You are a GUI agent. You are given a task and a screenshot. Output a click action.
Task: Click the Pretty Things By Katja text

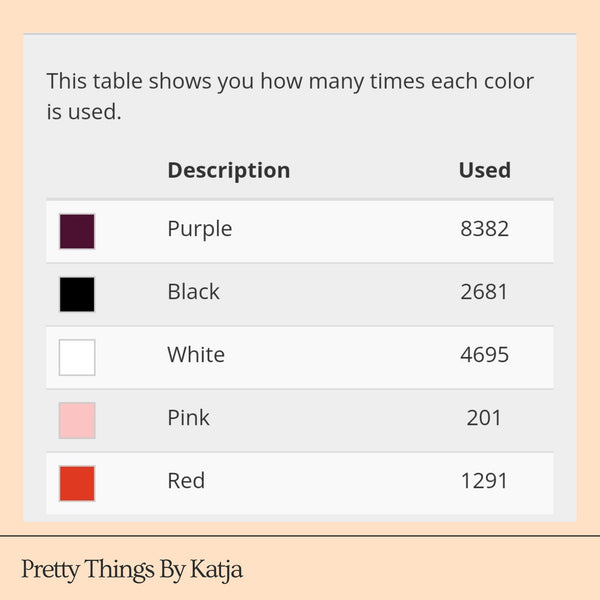click(132, 570)
